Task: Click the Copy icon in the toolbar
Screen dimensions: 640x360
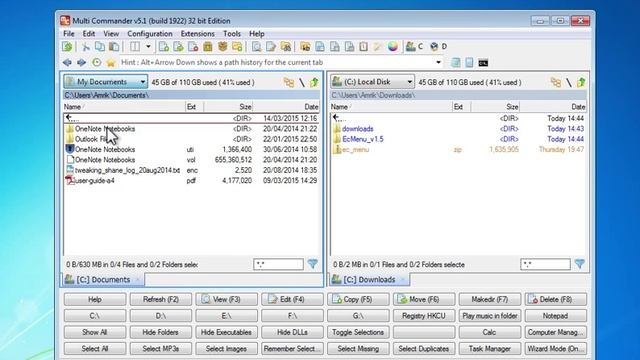Action: click(x=100, y=47)
